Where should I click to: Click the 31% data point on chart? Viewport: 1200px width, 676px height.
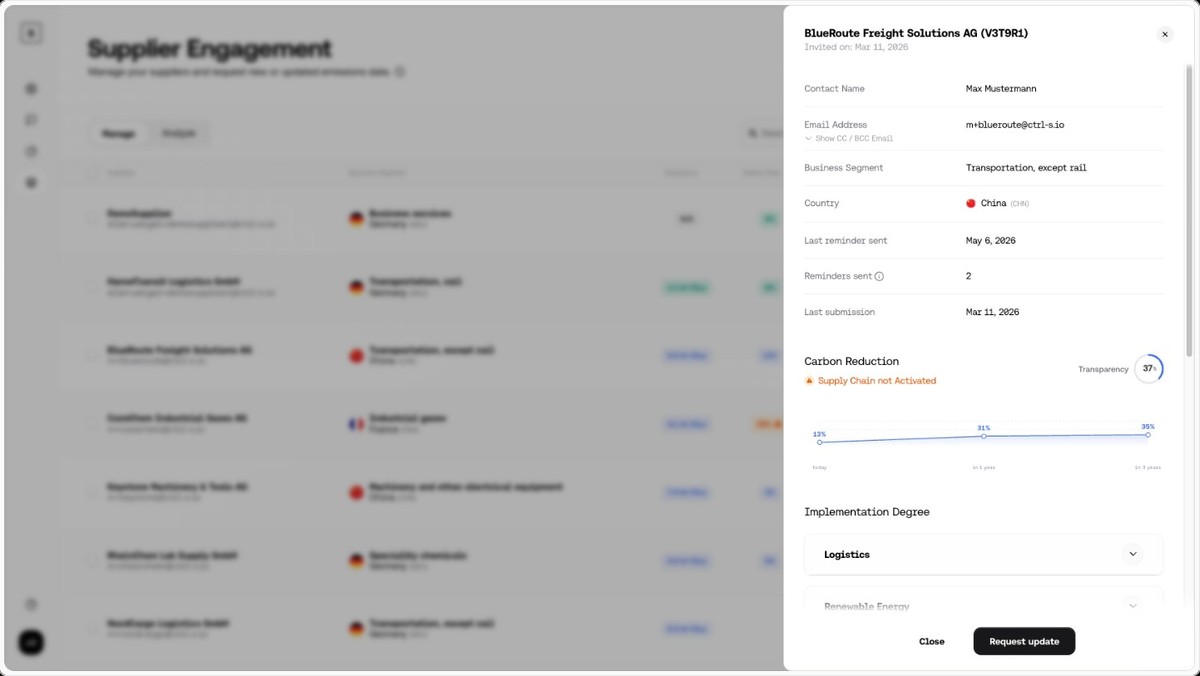[984, 436]
